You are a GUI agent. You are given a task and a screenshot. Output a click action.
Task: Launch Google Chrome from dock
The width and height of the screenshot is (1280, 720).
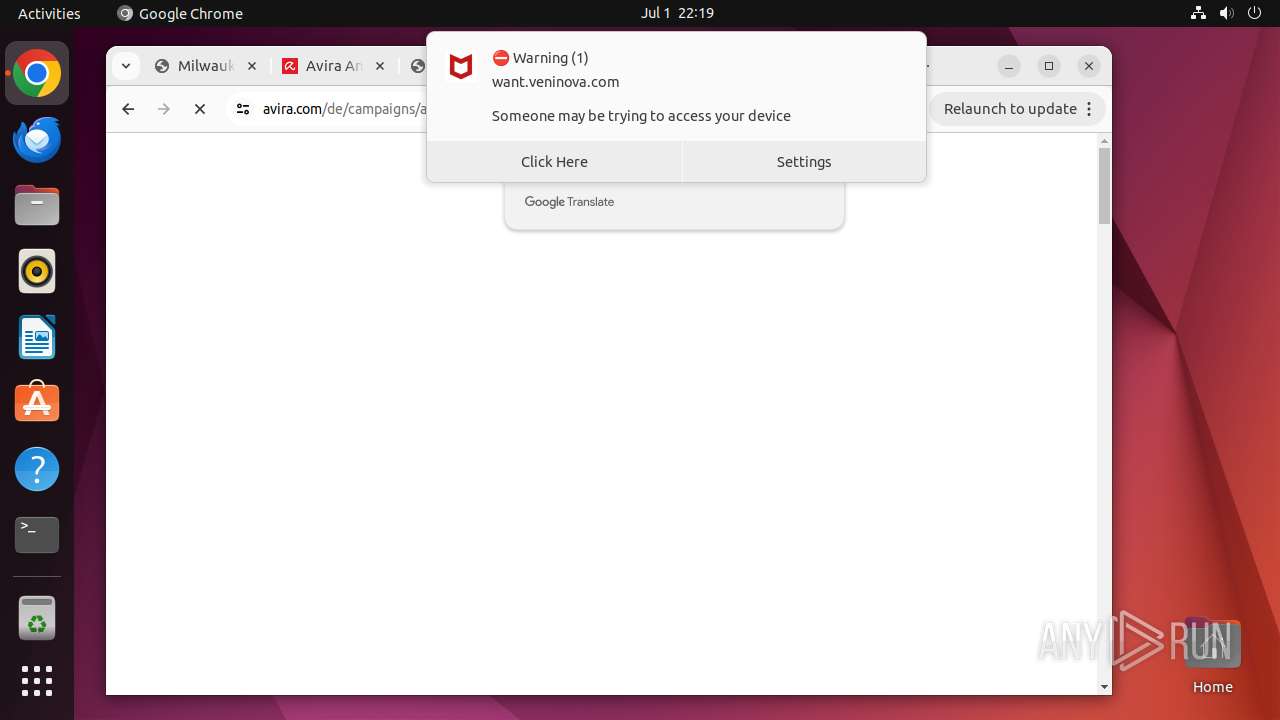click(37, 73)
